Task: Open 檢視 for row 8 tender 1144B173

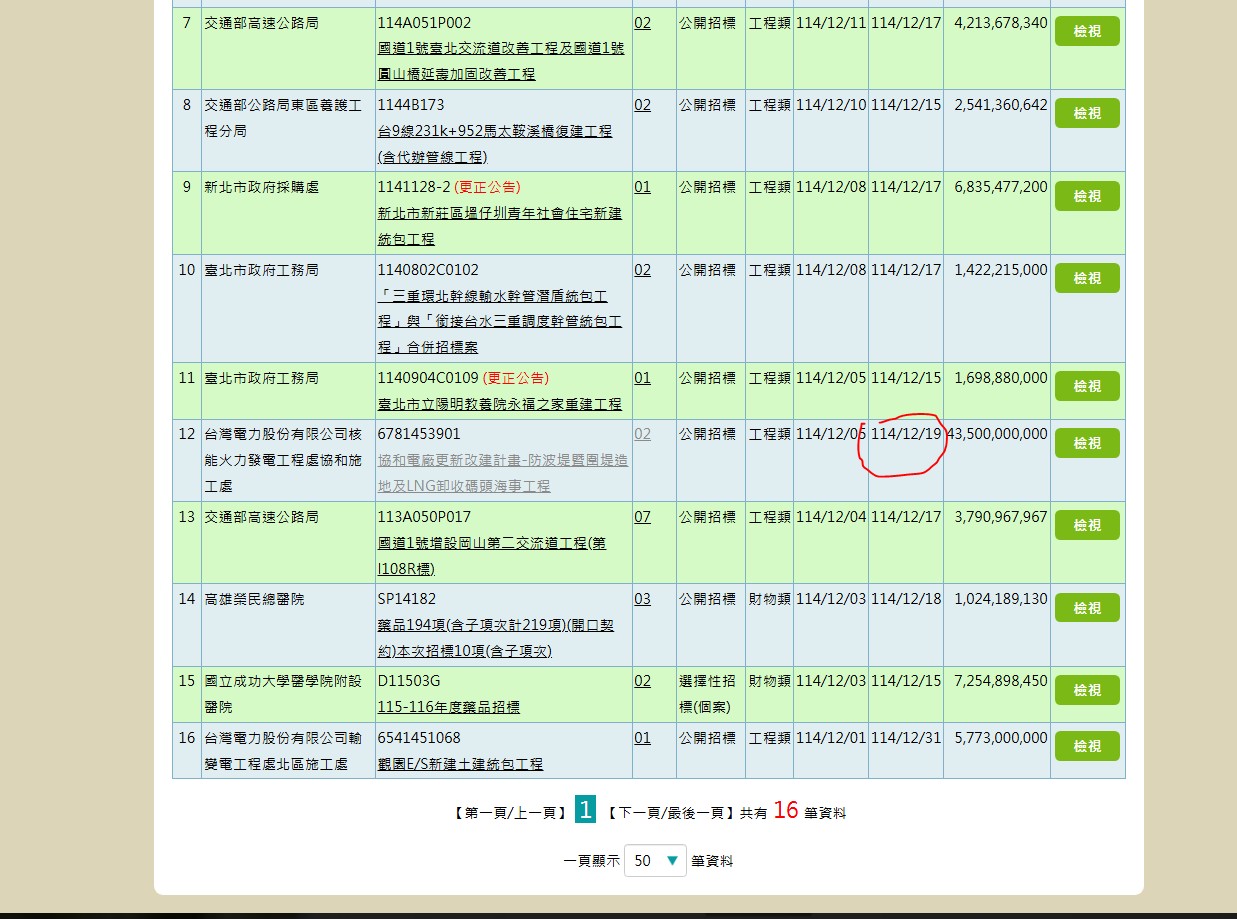Action: pyautogui.click(x=1087, y=113)
